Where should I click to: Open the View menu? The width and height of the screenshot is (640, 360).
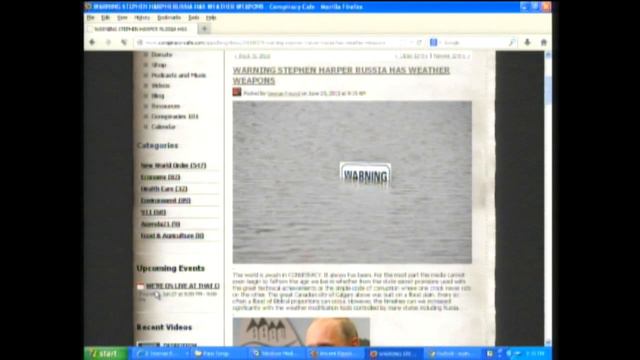coord(122,18)
